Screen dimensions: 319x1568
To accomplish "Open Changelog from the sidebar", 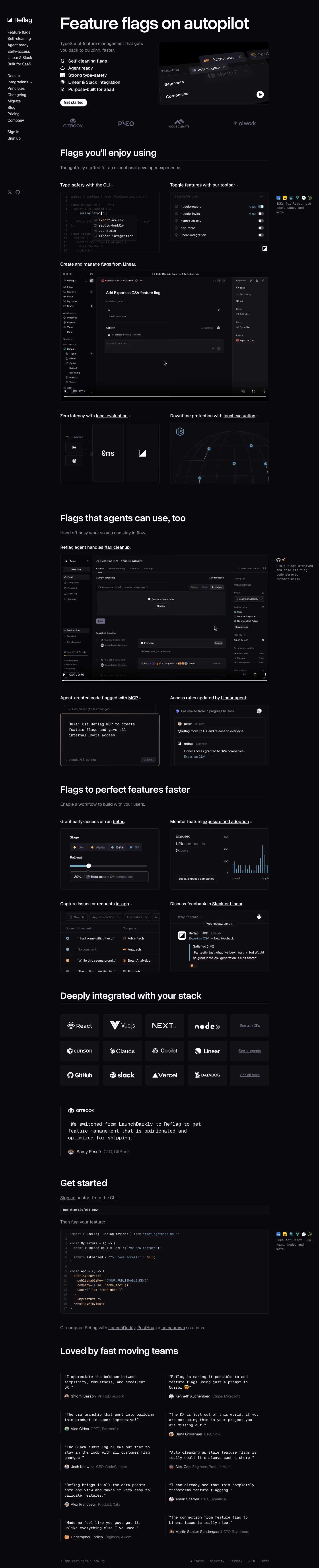I will click(x=17, y=95).
